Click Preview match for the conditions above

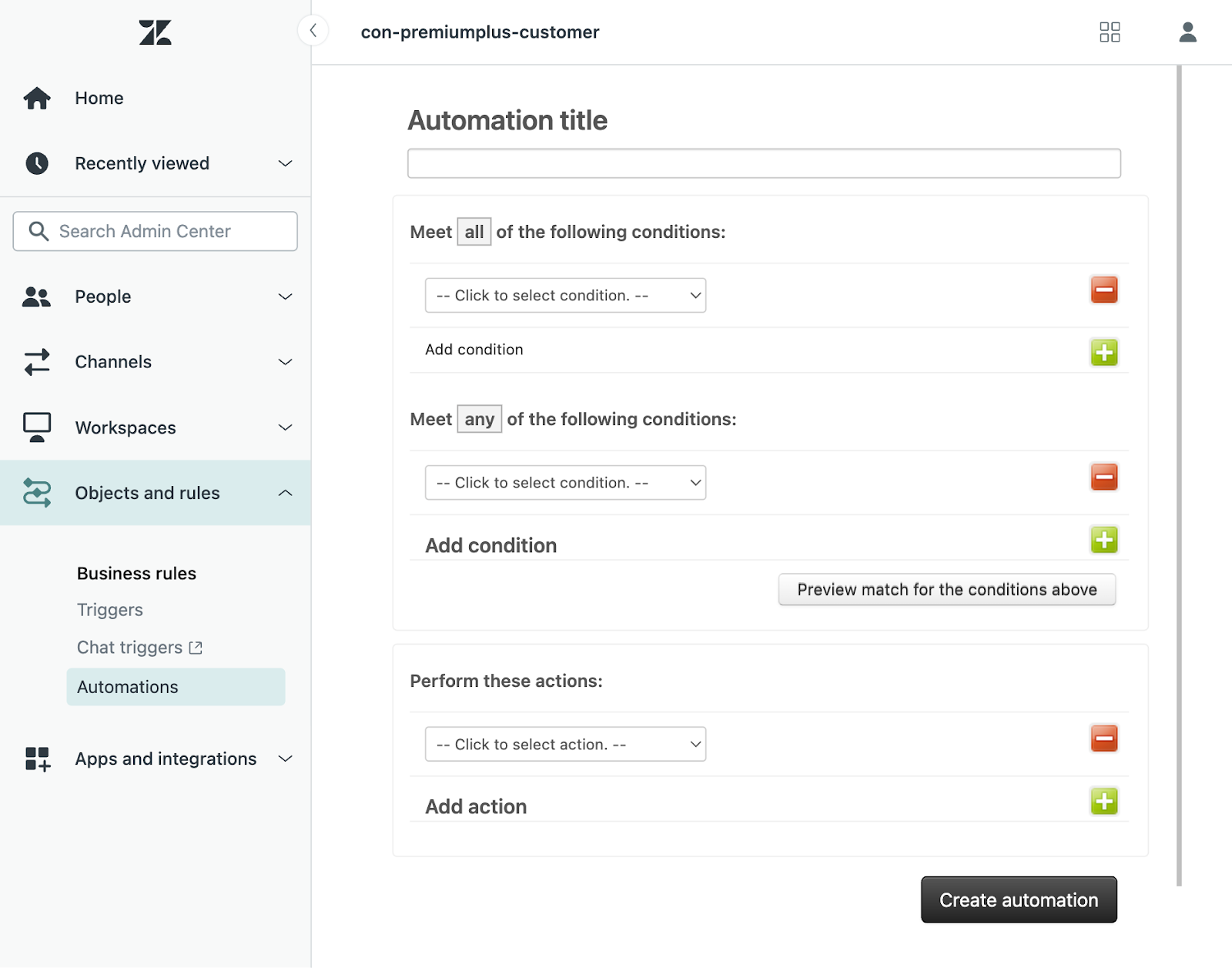coord(946,590)
